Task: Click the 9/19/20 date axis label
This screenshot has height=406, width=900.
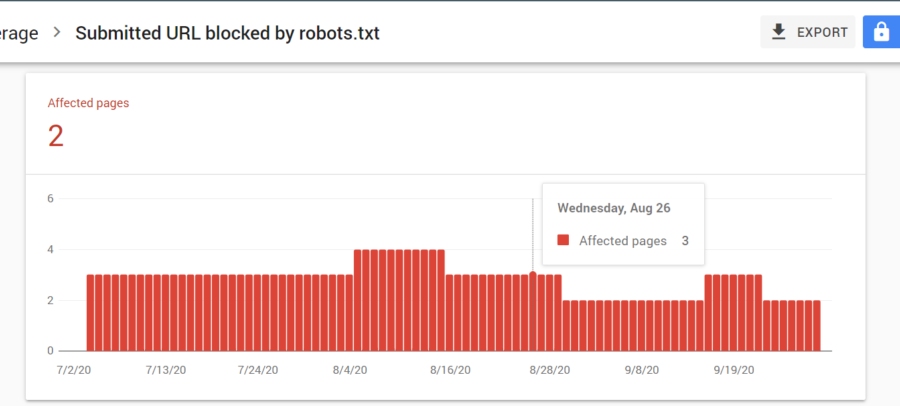Action: 733,370
